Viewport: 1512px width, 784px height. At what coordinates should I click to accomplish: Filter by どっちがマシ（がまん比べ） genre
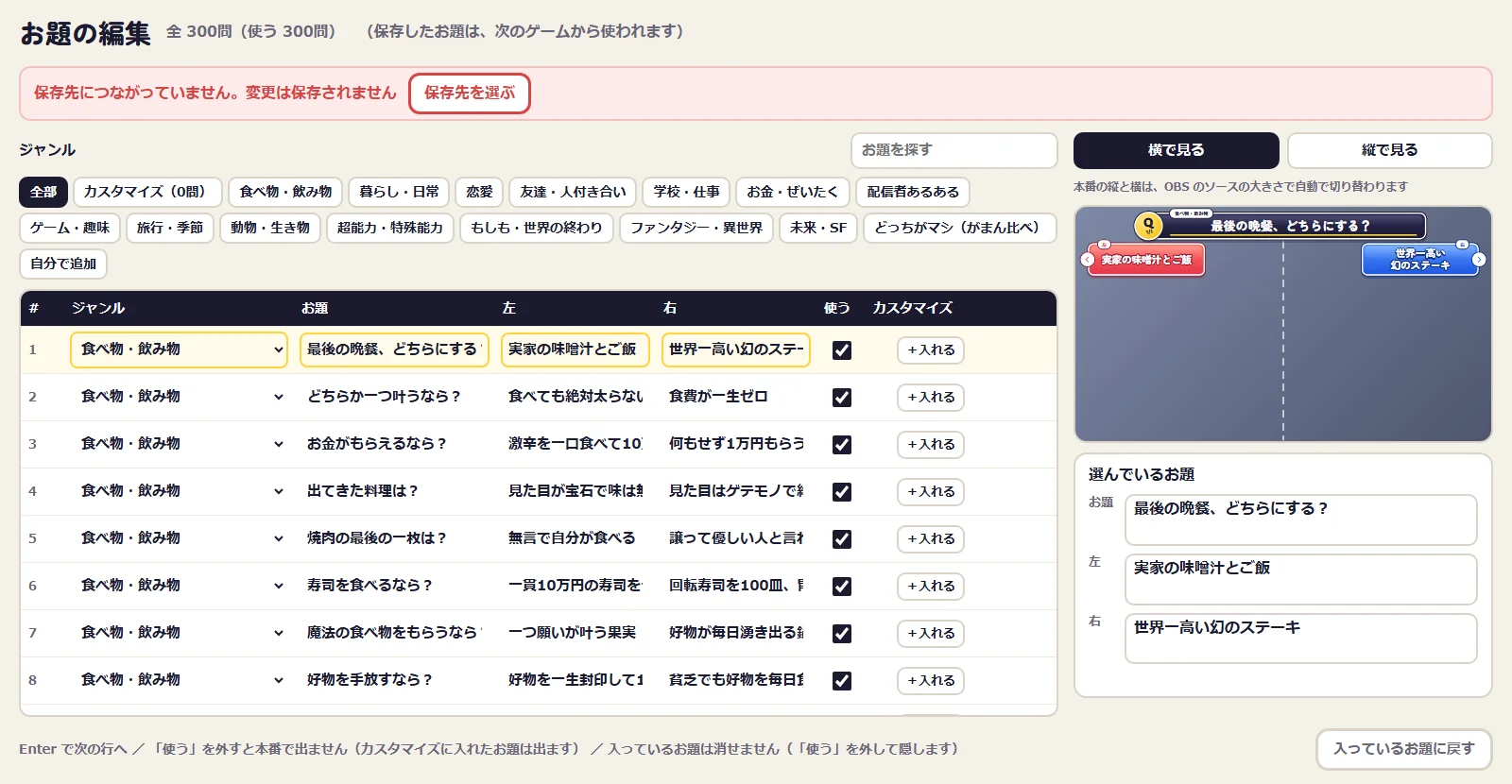pyautogui.click(x=960, y=228)
